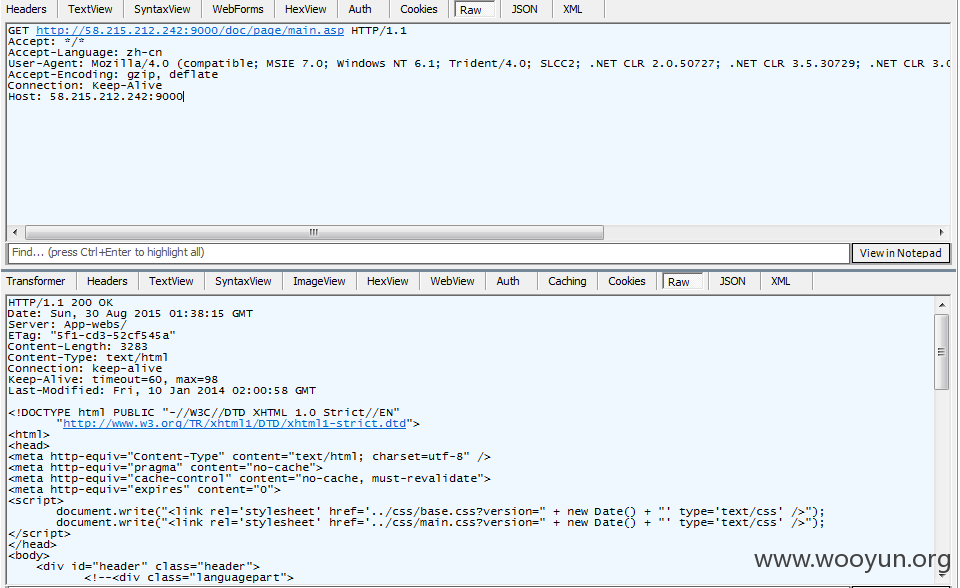
Task: Click the document.write line for base.css
Action: click(x=440, y=512)
